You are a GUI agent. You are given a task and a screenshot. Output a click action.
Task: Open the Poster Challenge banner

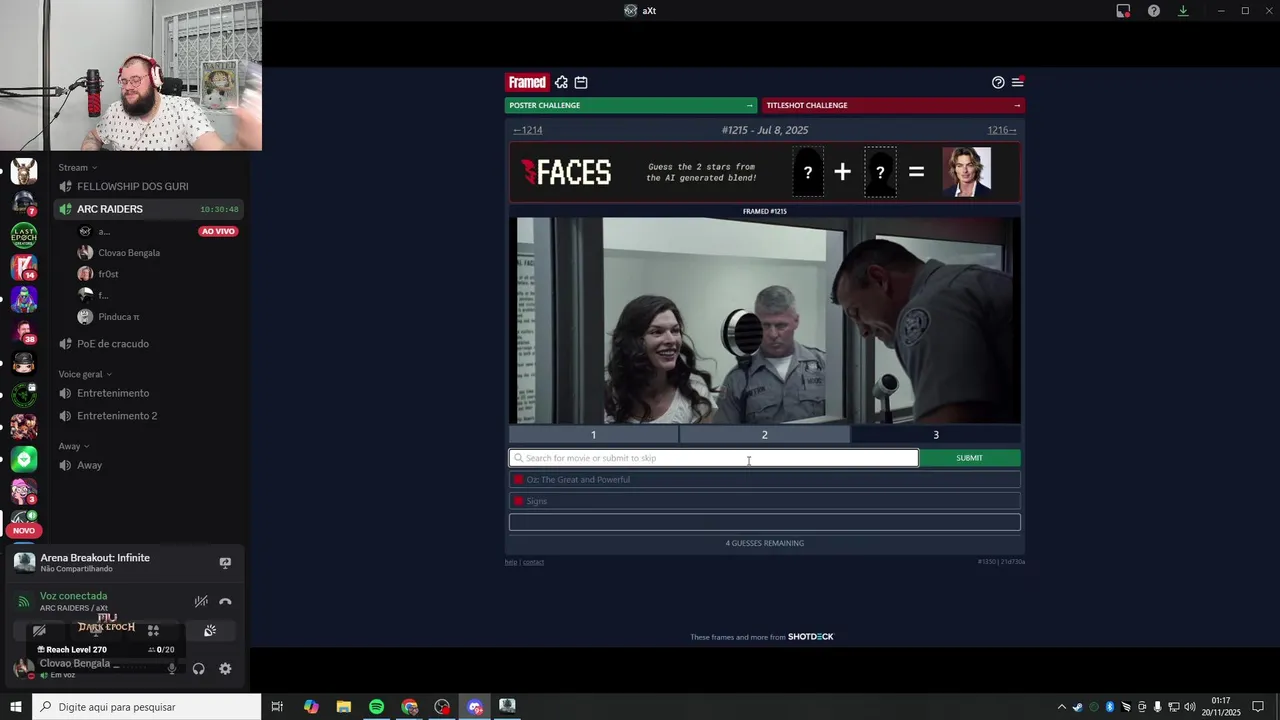632,105
